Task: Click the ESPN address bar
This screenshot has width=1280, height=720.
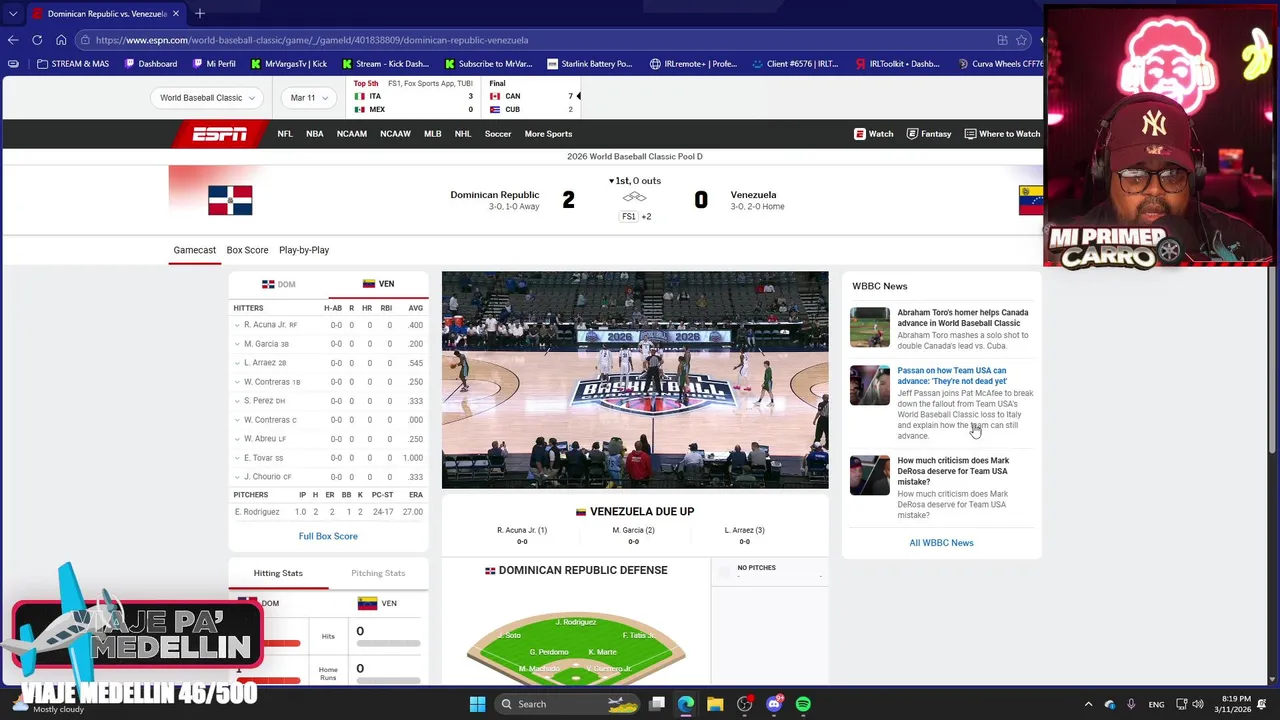Action: pyautogui.click(x=540, y=40)
